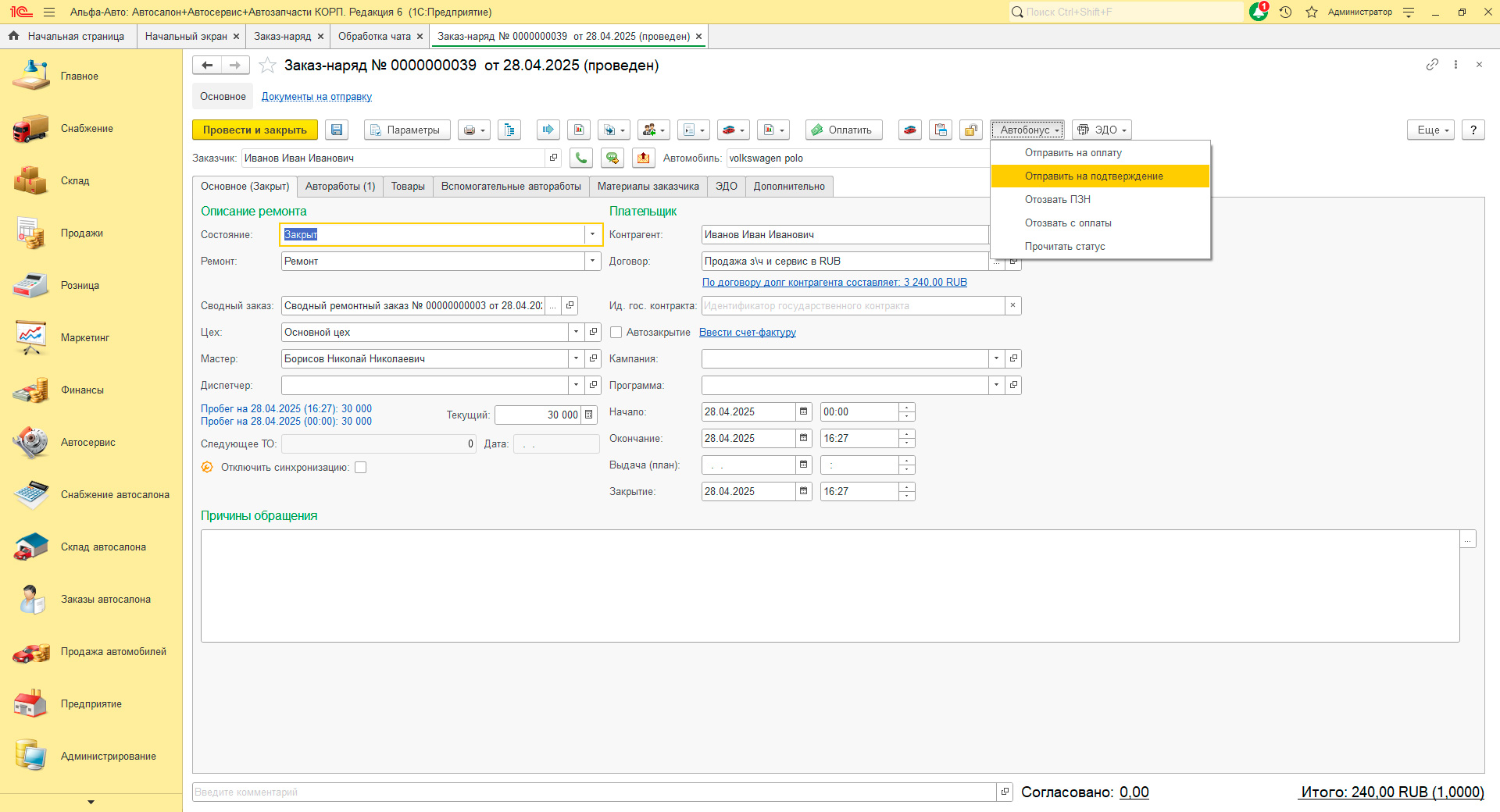The image size is (1500, 812).
Task: Select Отправить на подтверждение menu item
Action: [1100, 176]
